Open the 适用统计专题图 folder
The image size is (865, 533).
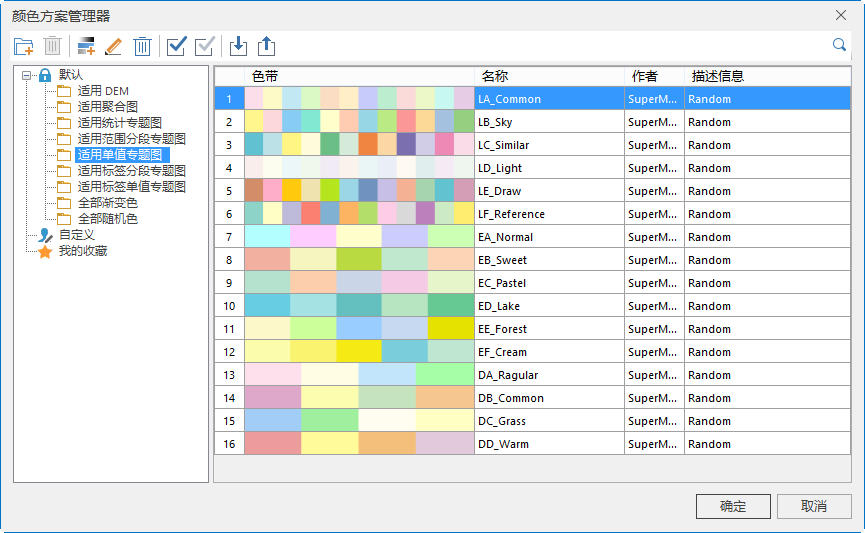(x=120, y=123)
